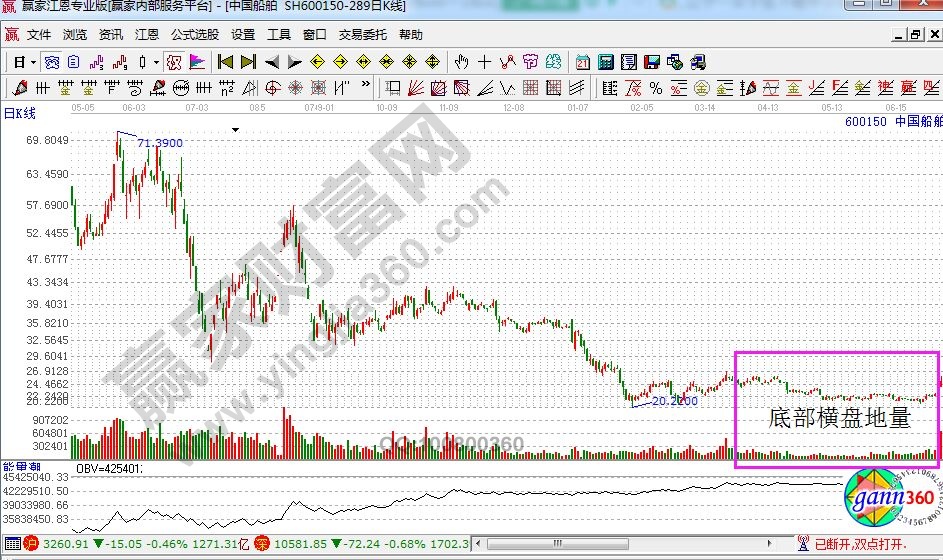
Task: Click the percent sign tool icon
Action: [x=656, y=88]
